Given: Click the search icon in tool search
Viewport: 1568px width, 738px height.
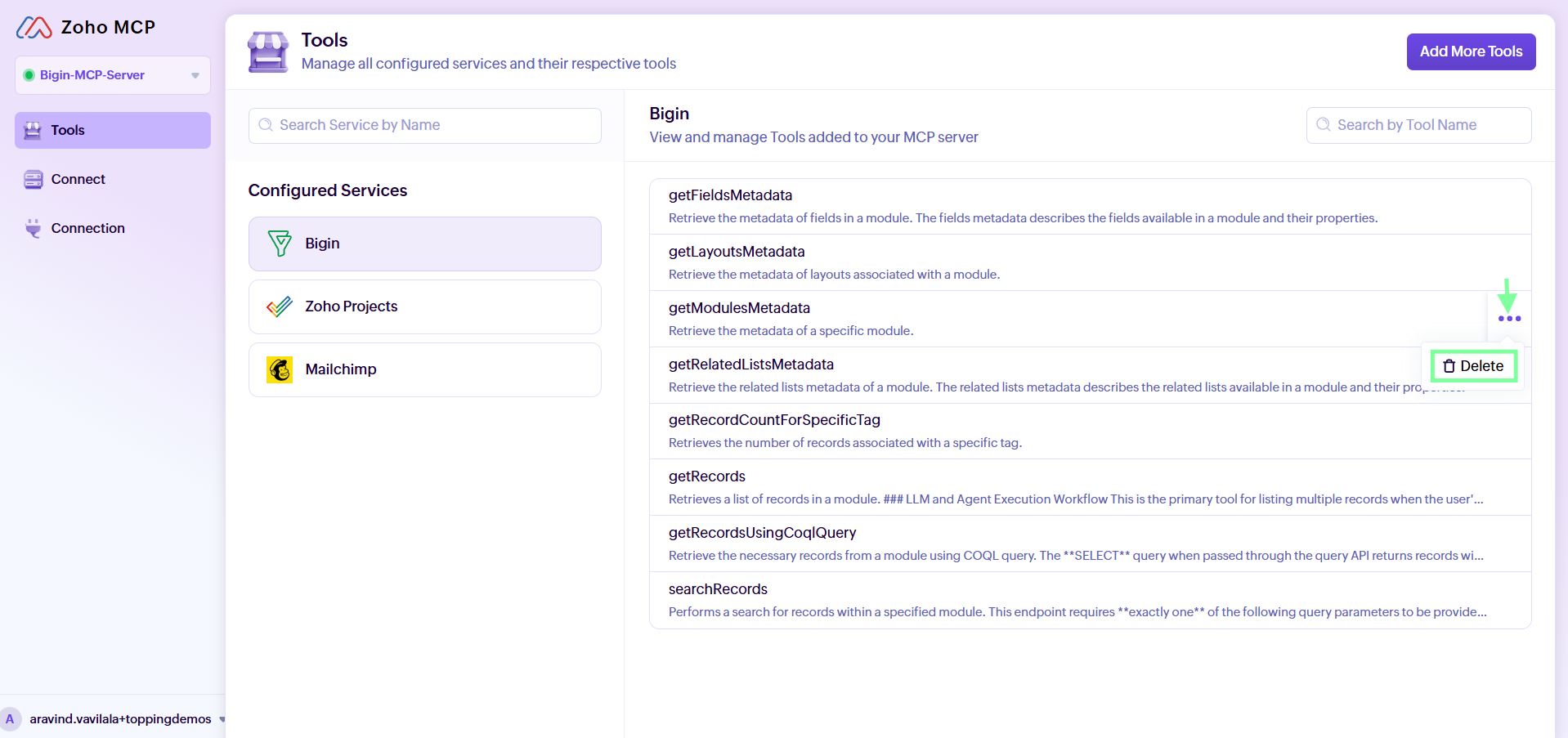Looking at the screenshot, I should pos(1324,125).
